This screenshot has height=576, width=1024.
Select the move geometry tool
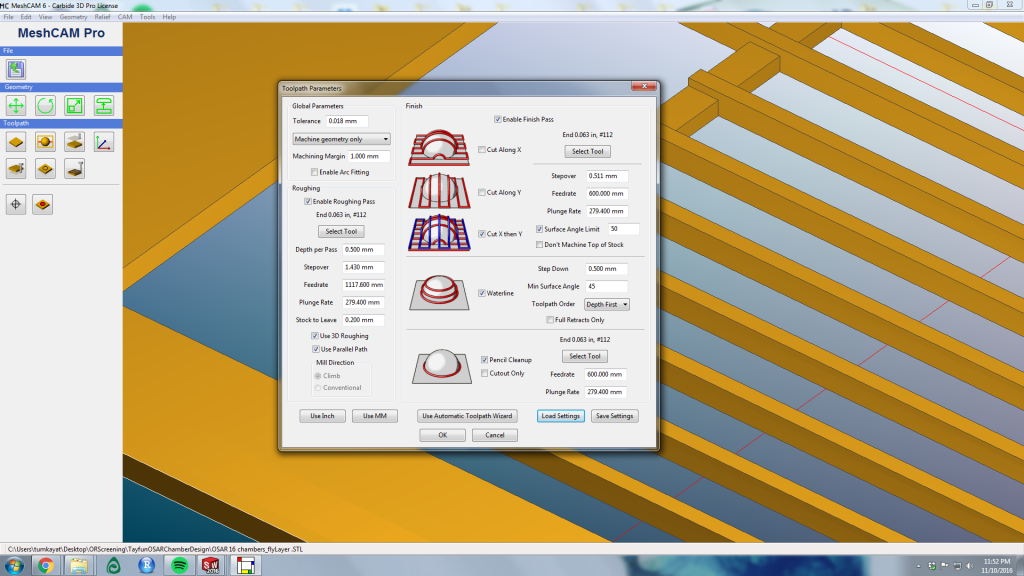(x=17, y=105)
